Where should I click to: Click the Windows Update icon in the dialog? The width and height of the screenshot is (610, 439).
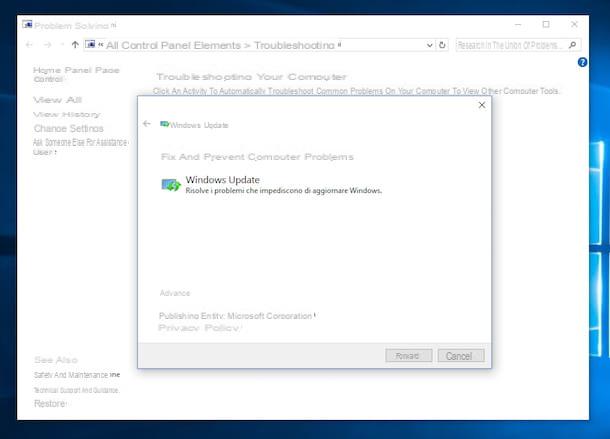point(171,185)
